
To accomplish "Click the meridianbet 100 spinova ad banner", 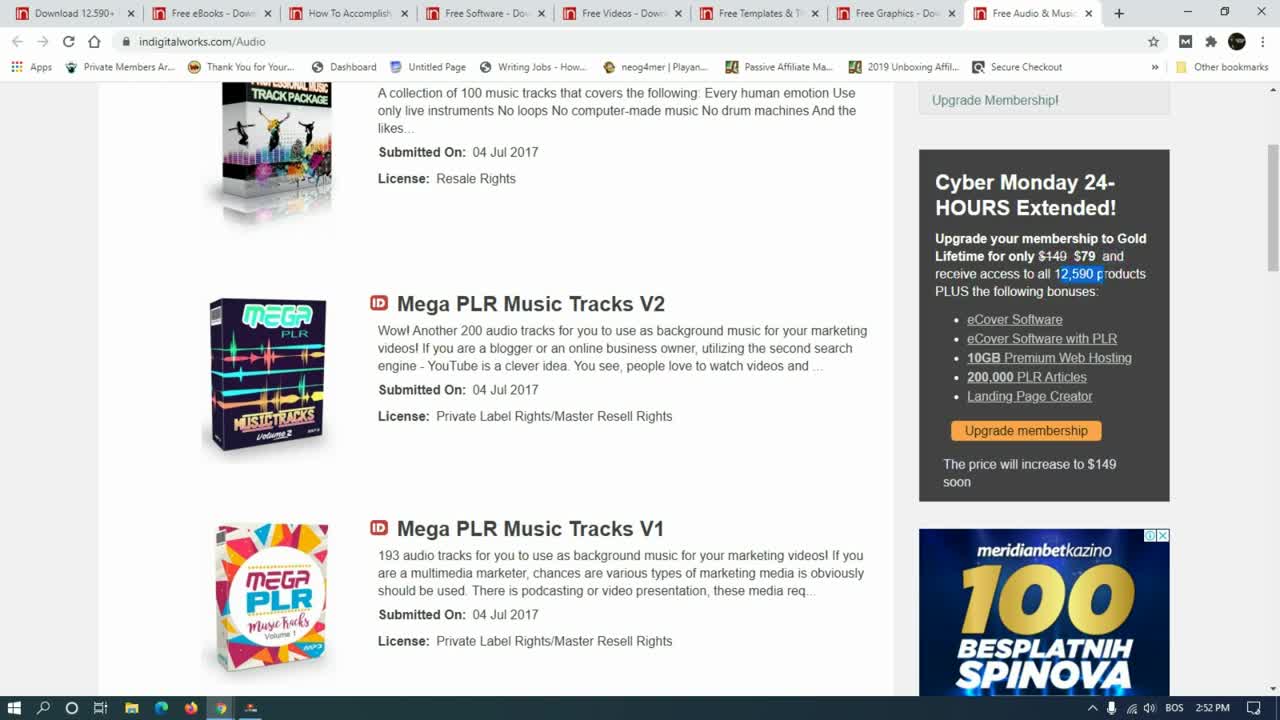I will (x=1044, y=612).
